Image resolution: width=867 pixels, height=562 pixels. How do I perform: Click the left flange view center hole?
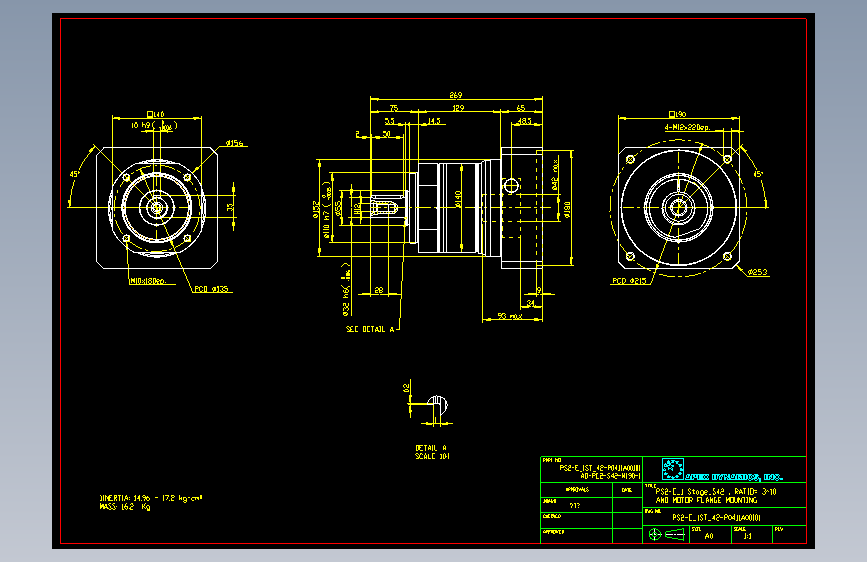click(x=156, y=208)
